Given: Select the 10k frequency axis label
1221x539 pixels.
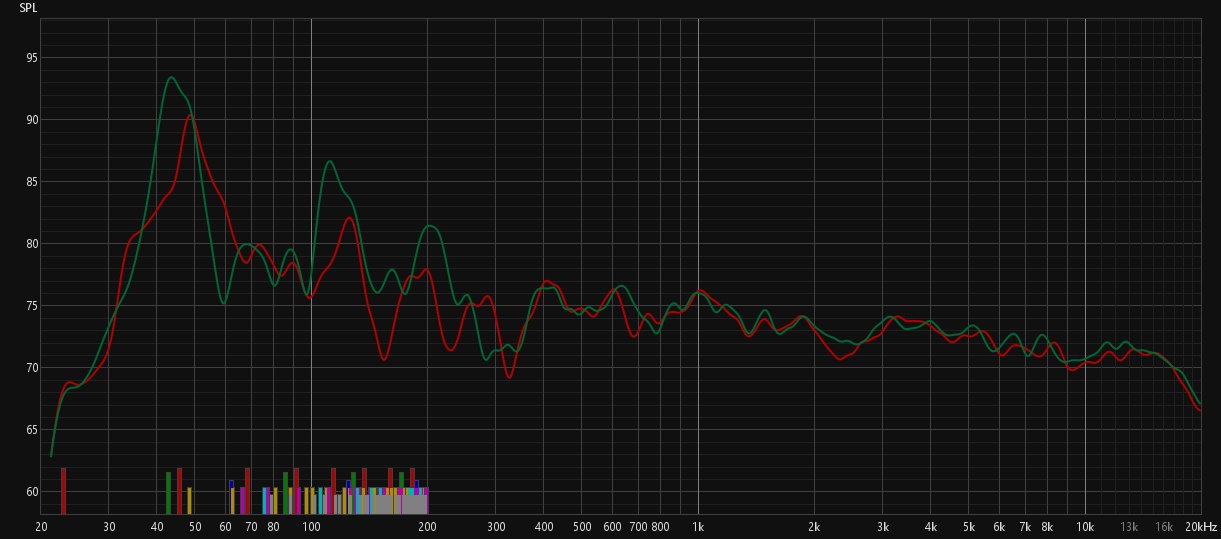Looking at the screenshot, I should click(1085, 527).
